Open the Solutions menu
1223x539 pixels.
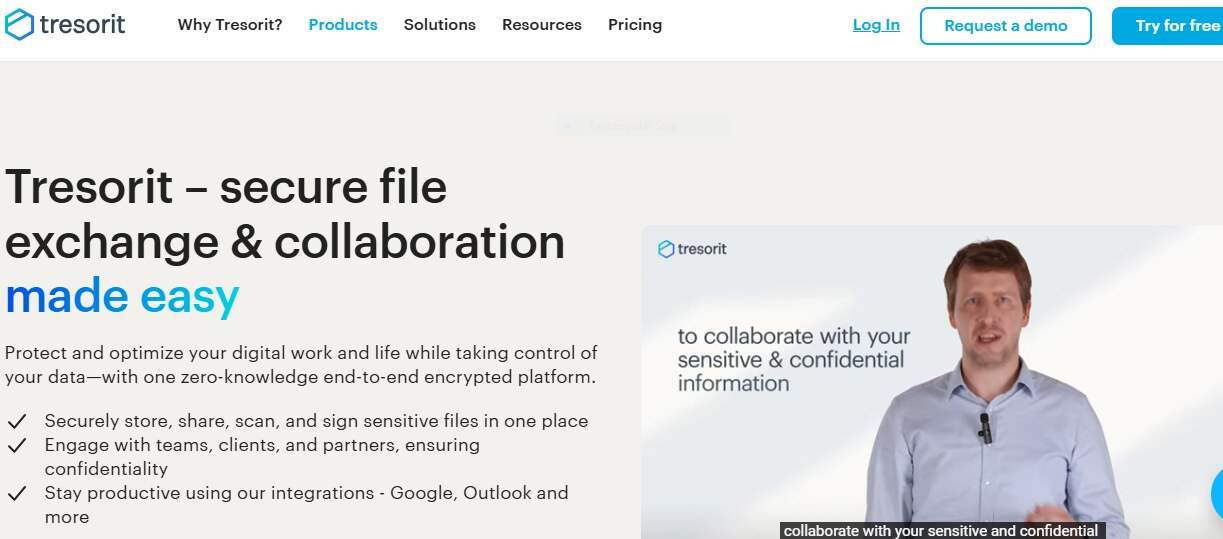(x=440, y=25)
